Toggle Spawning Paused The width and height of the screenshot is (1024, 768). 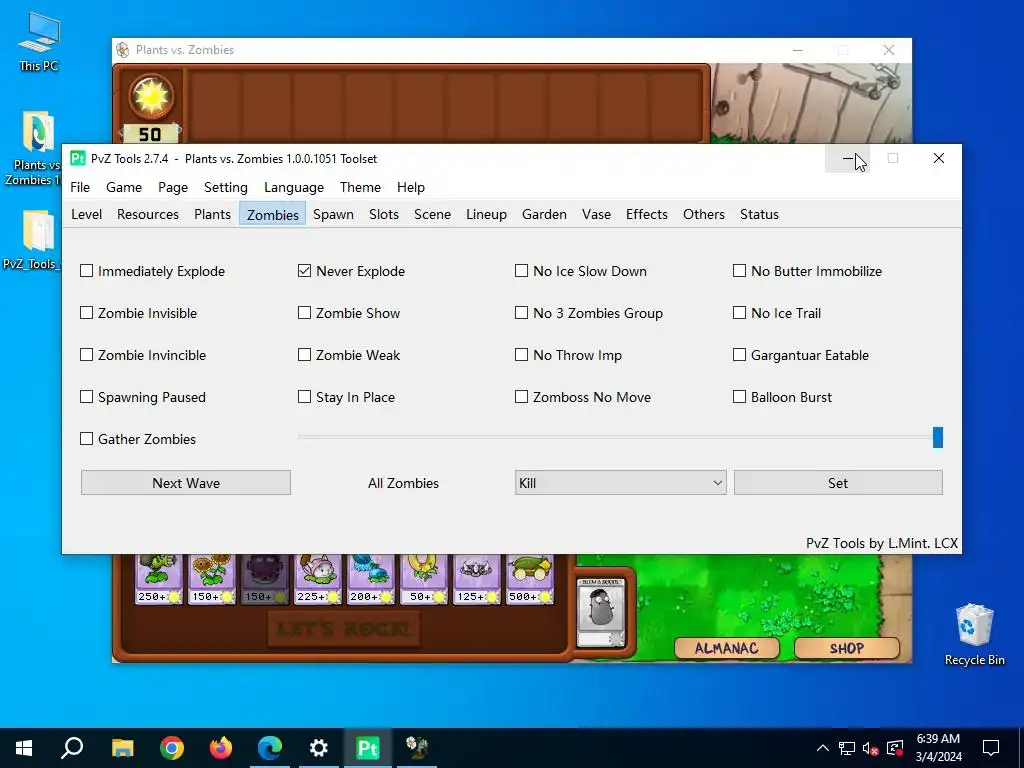coord(86,396)
